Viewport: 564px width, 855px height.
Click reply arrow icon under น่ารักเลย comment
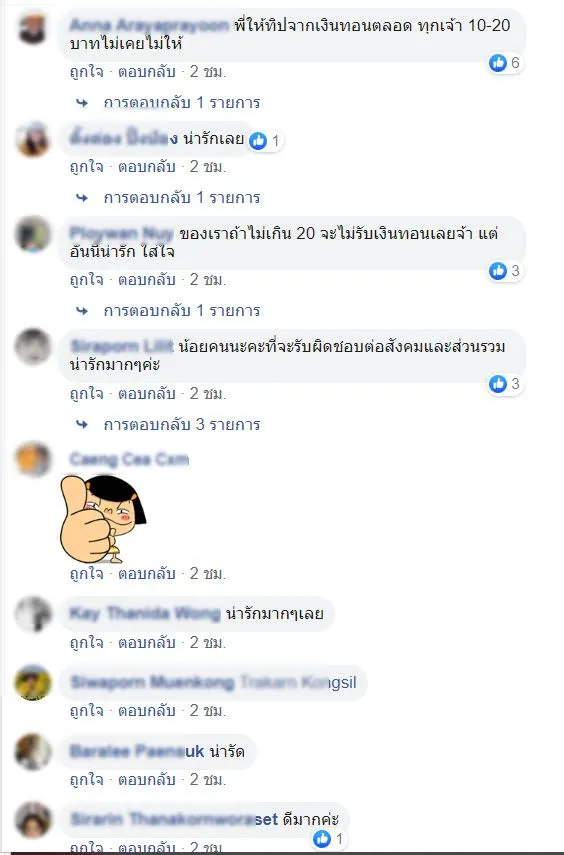(82, 197)
